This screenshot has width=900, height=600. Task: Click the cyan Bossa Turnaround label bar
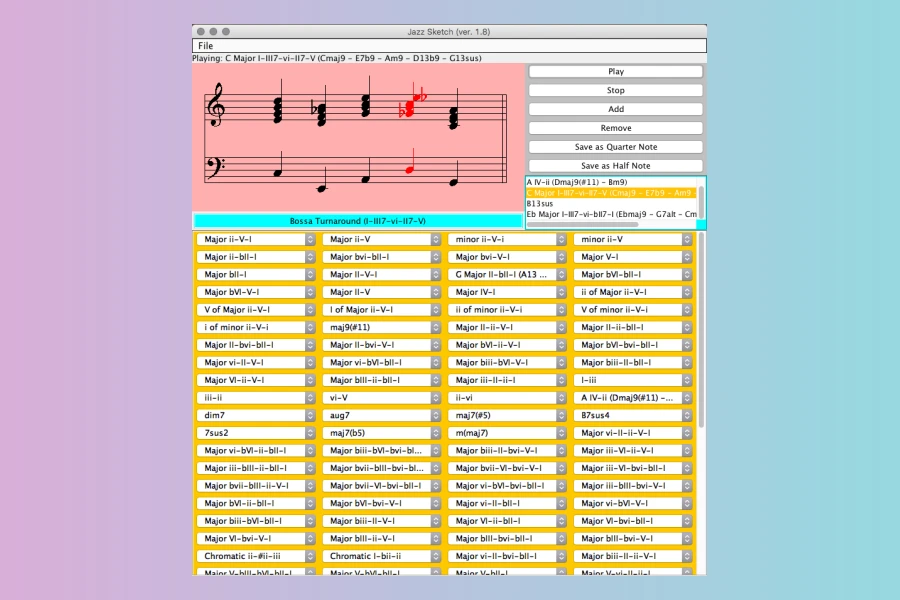pos(358,221)
